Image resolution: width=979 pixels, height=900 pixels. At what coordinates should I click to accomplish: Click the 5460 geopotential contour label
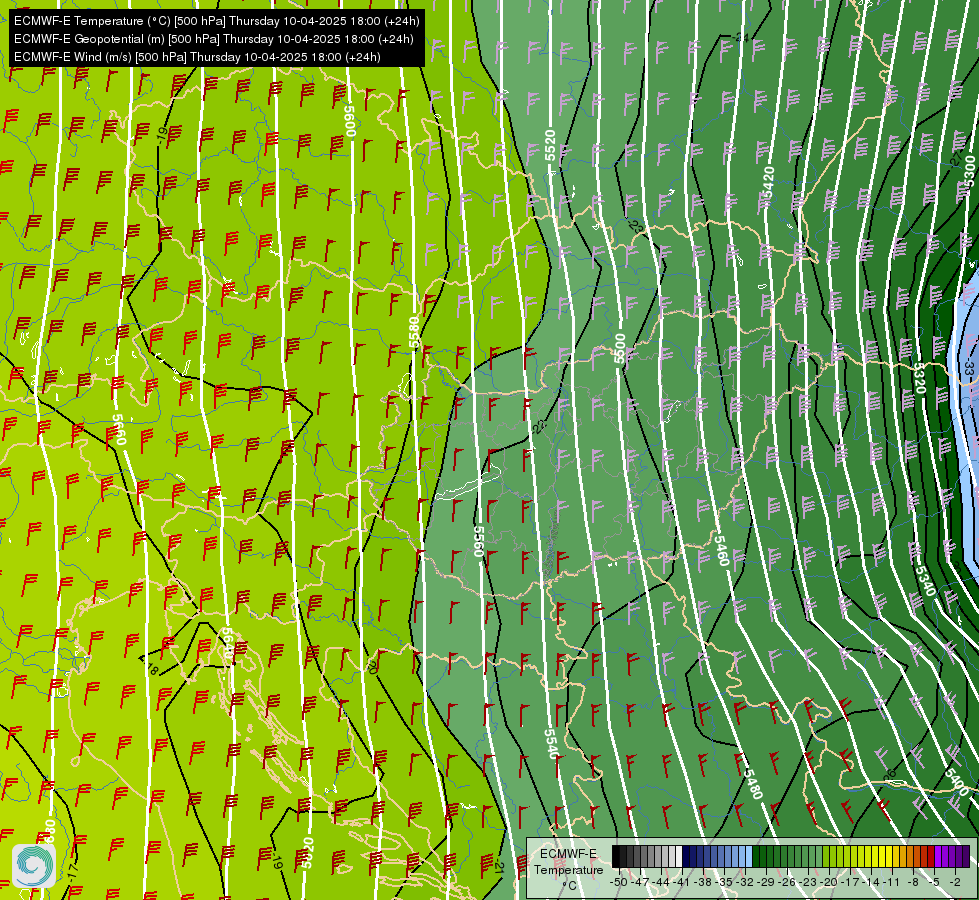721,551
